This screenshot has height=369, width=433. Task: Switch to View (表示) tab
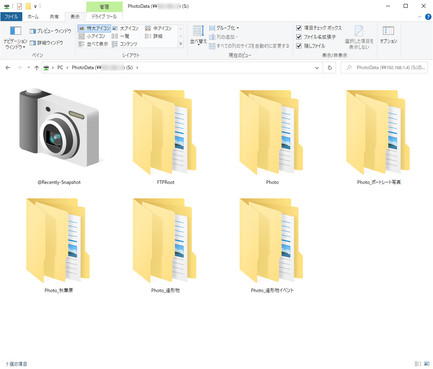(x=75, y=17)
